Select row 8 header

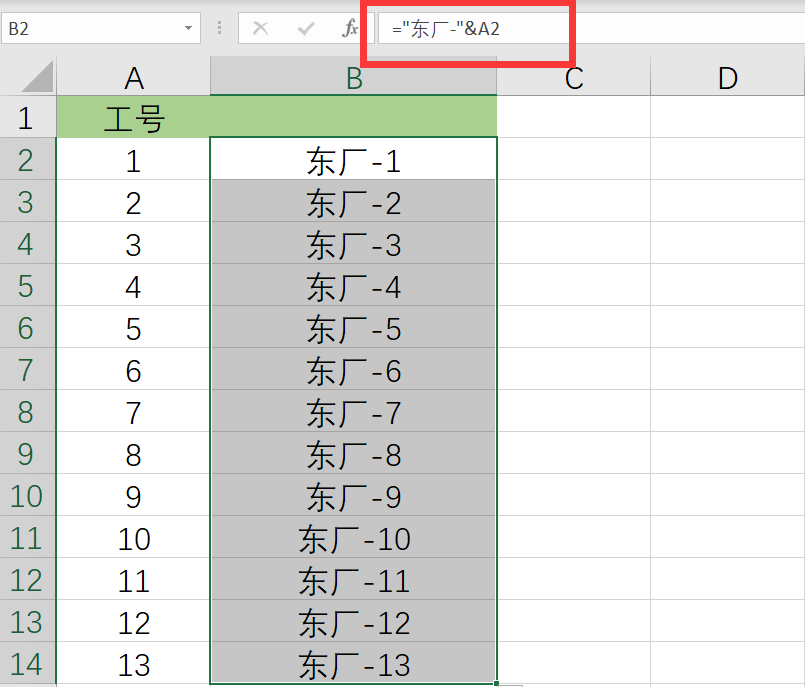pyautogui.click(x=28, y=411)
